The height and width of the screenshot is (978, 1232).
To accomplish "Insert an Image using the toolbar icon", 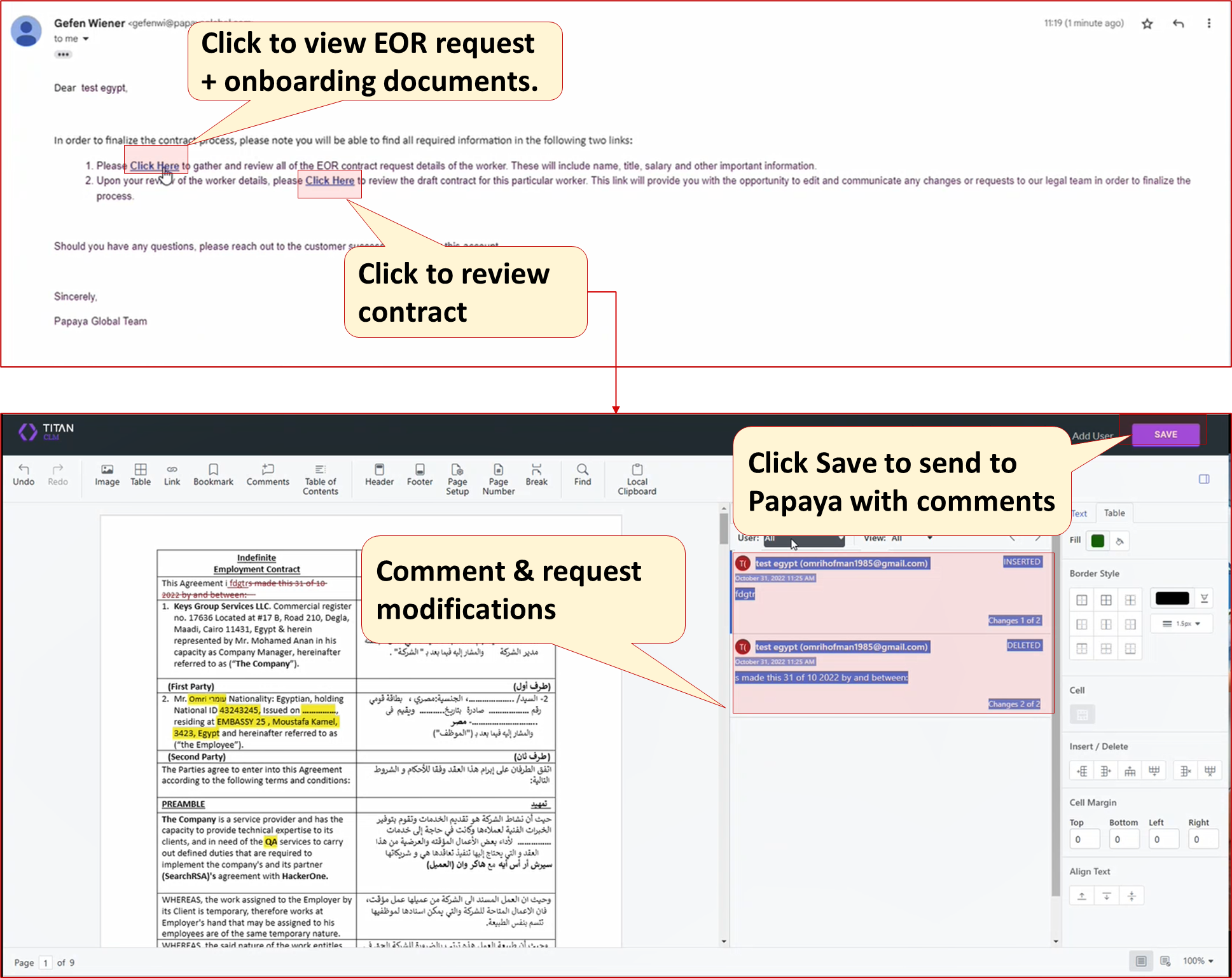I will [107, 476].
